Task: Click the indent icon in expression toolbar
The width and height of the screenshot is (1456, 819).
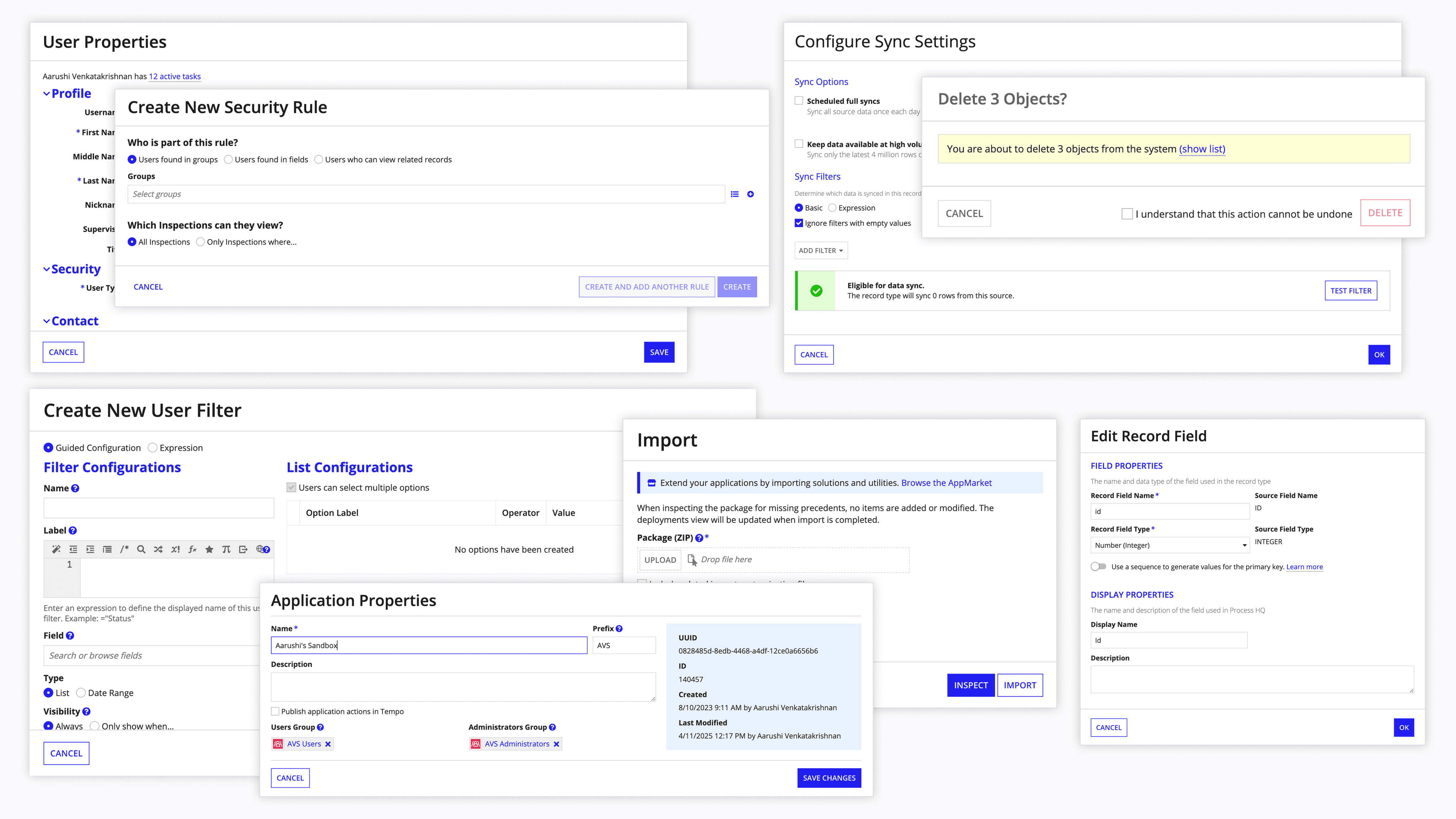Action: click(x=90, y=549)
